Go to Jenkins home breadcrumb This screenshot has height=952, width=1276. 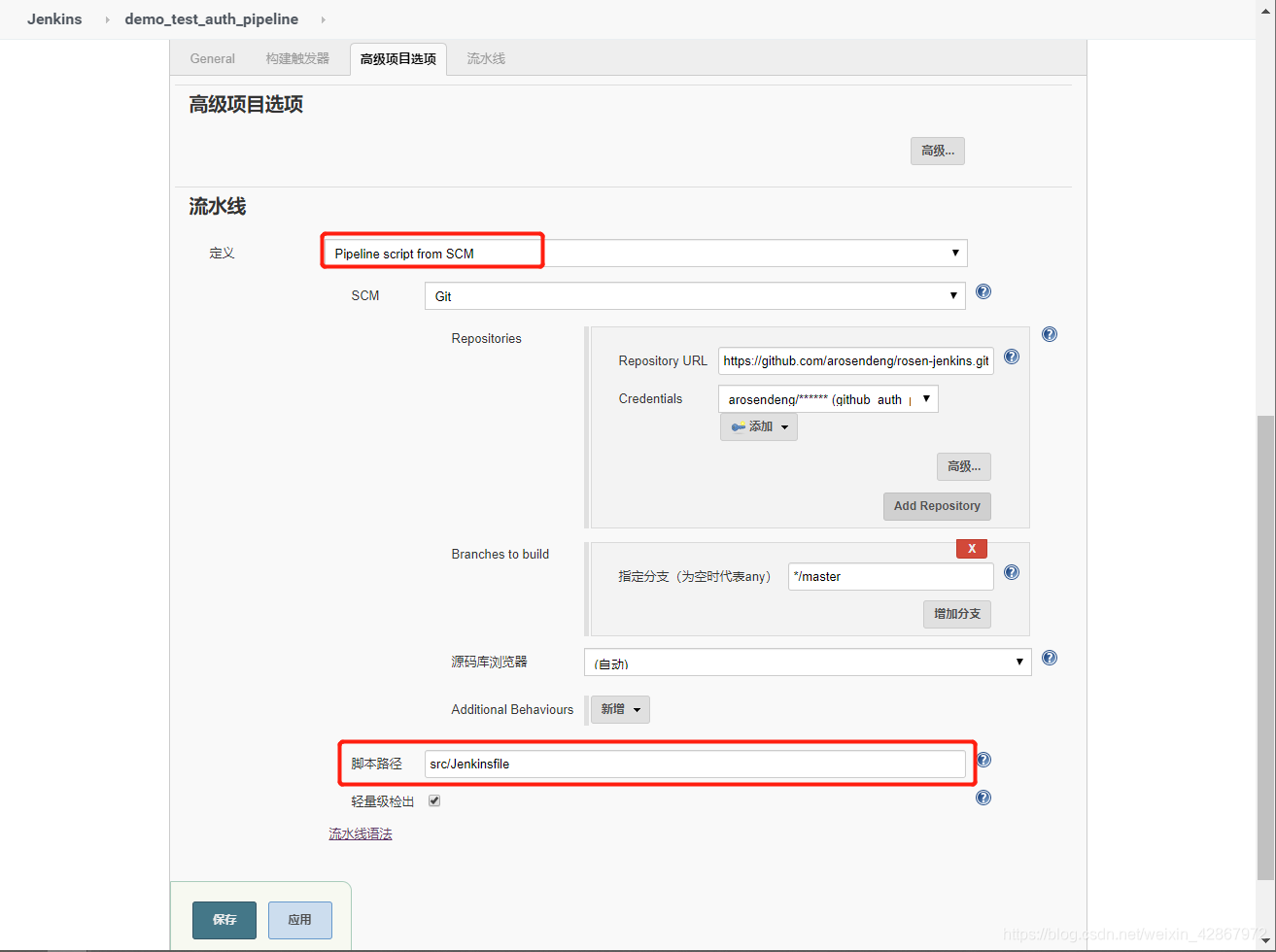point(54,19)
